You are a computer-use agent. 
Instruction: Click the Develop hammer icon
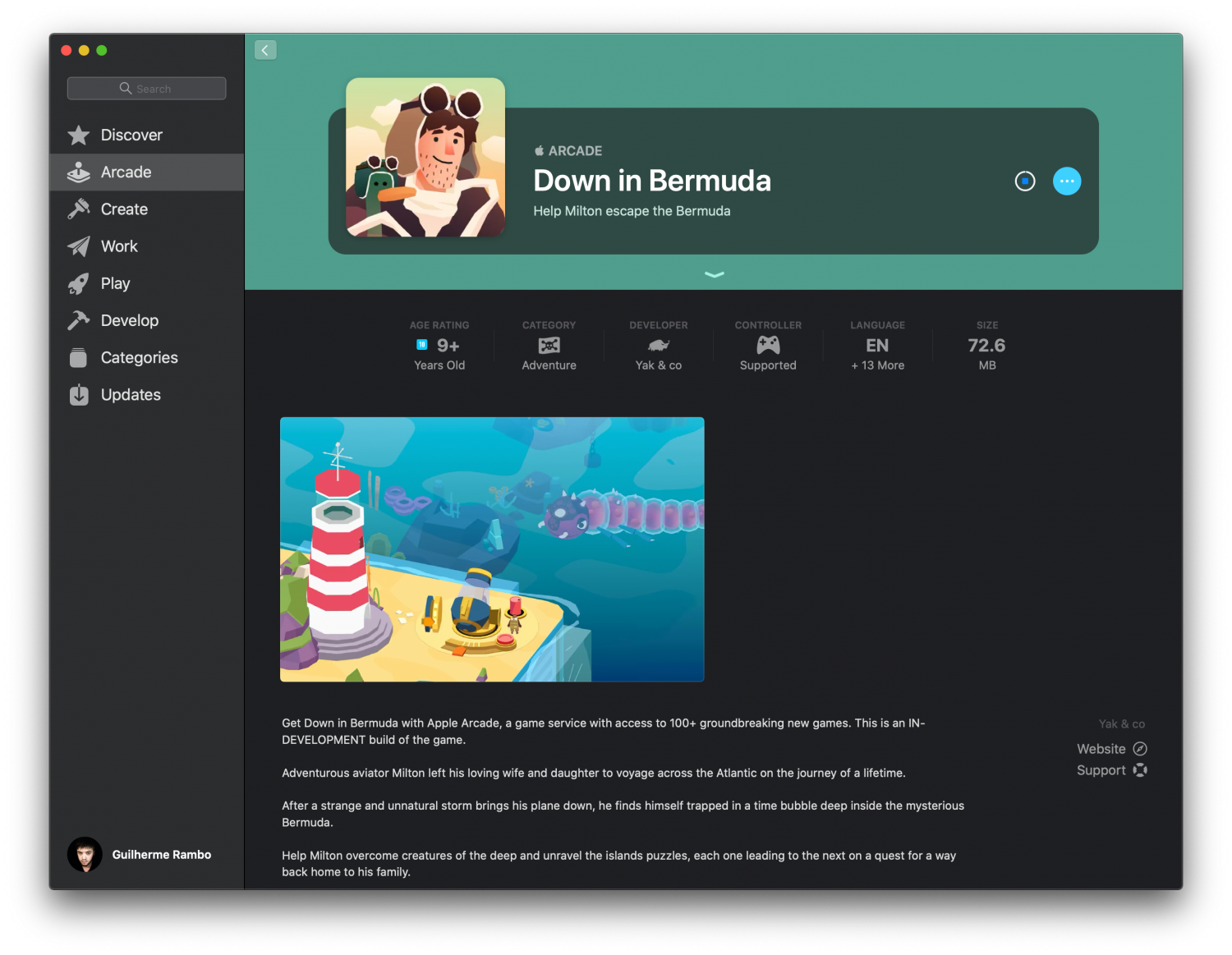[x=79, y=320]
